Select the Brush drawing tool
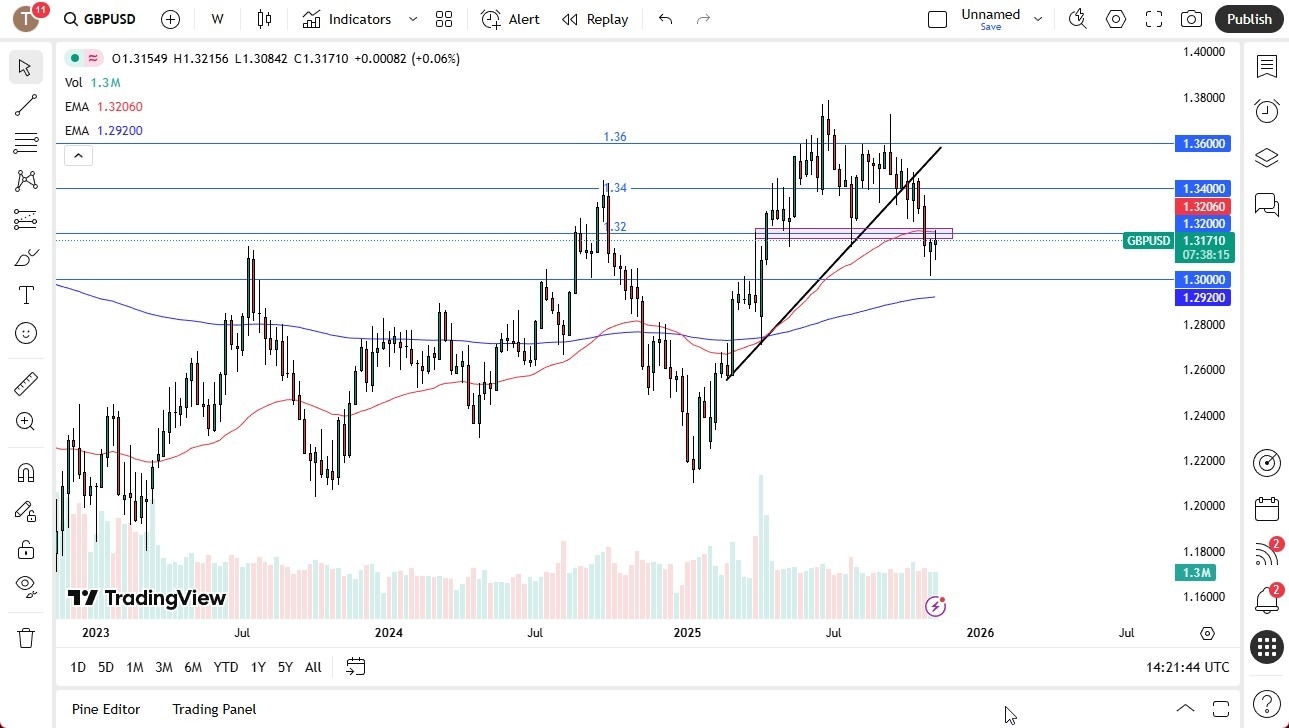1289x728 pixels. (x=26, y=256)
